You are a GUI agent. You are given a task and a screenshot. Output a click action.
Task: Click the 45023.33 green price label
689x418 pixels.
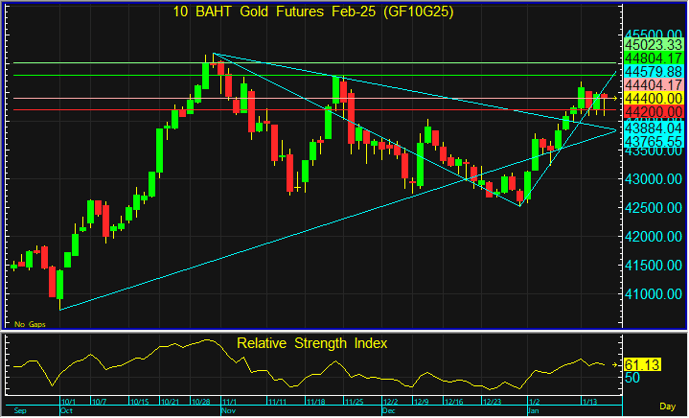(x=652, y=45)
